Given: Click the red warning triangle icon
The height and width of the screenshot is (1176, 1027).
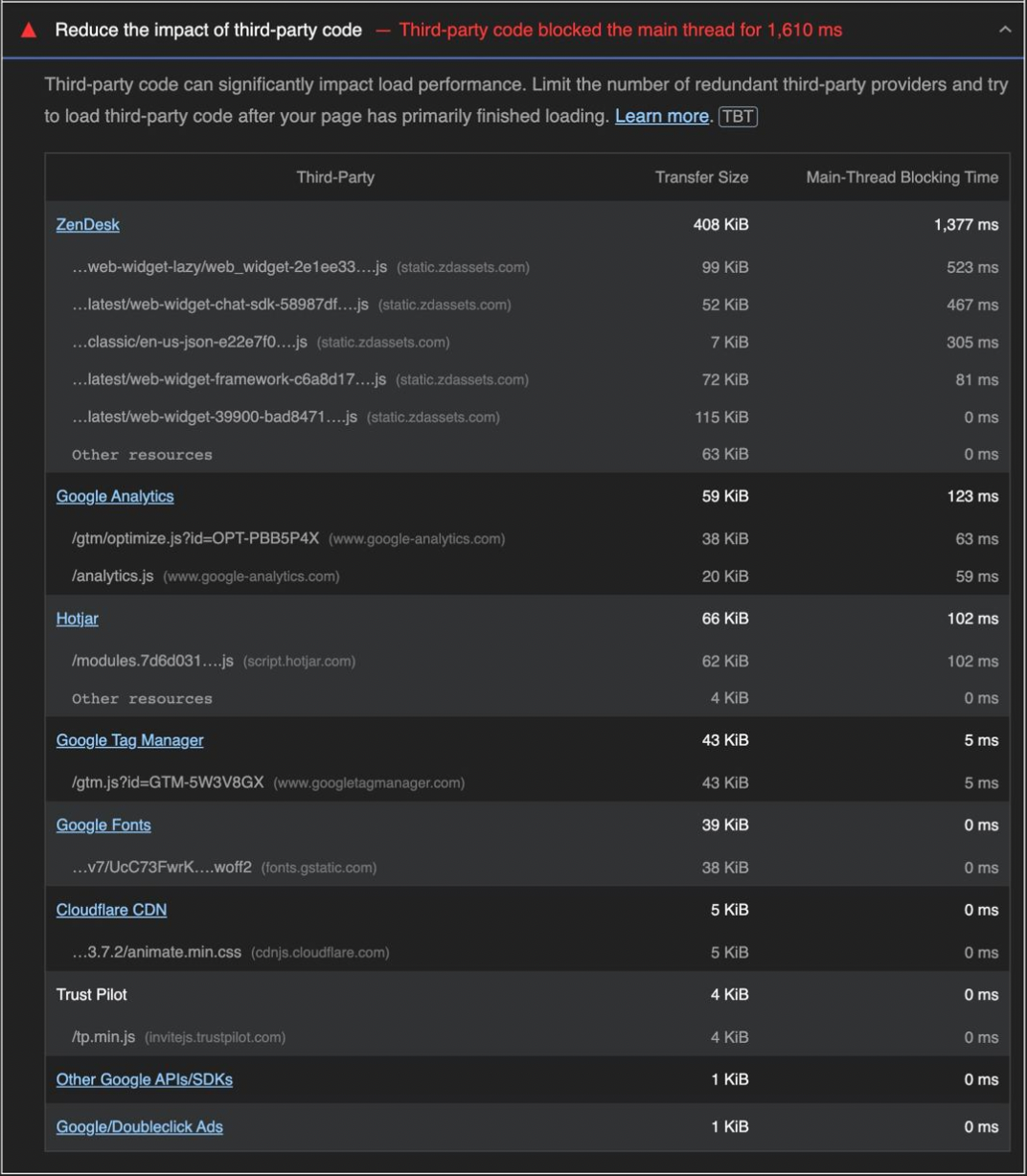Looking at the screenshot, I should 29,31.
